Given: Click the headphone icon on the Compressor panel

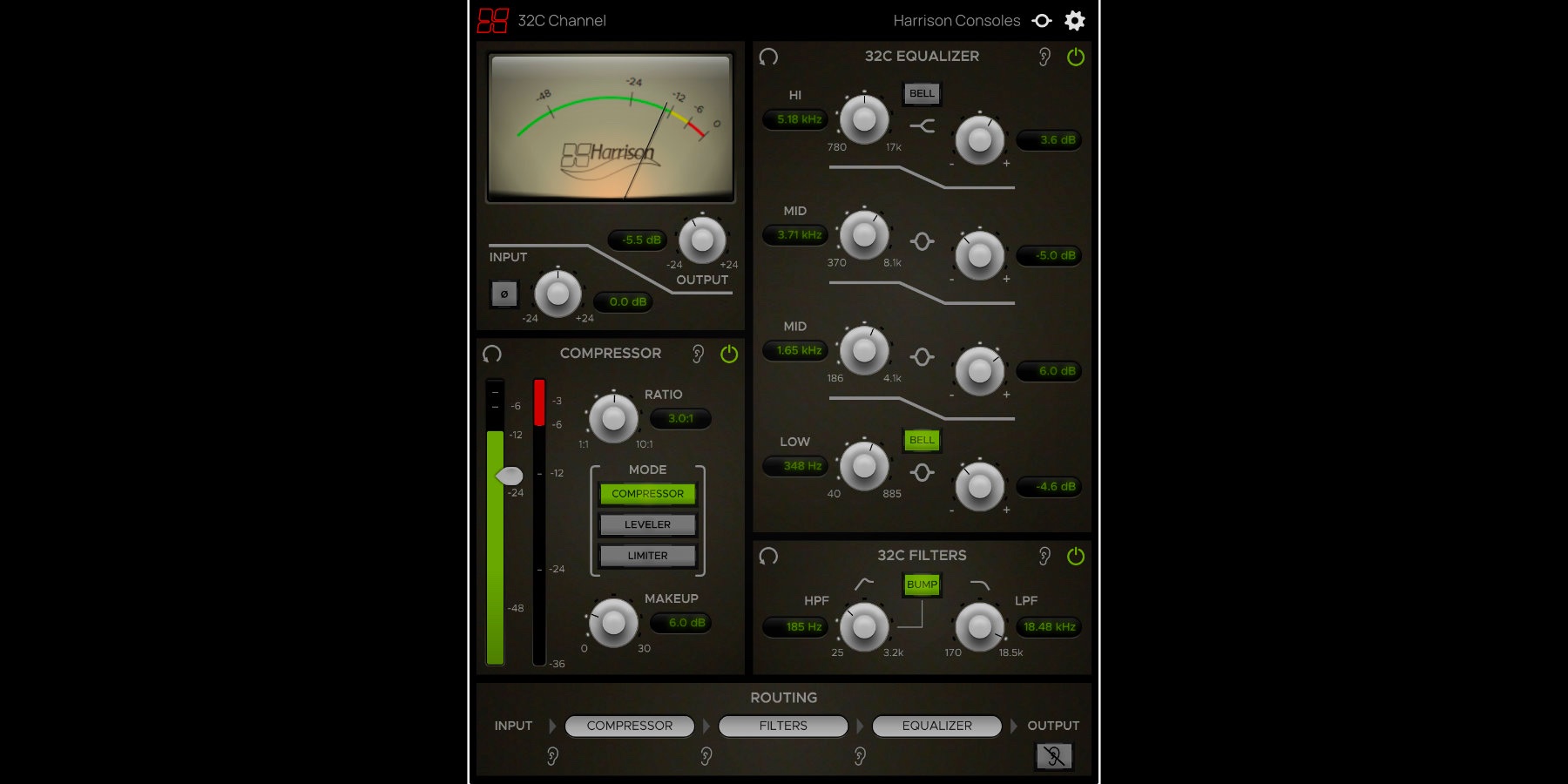Looking at the screenshot, I should coord(493,354).
